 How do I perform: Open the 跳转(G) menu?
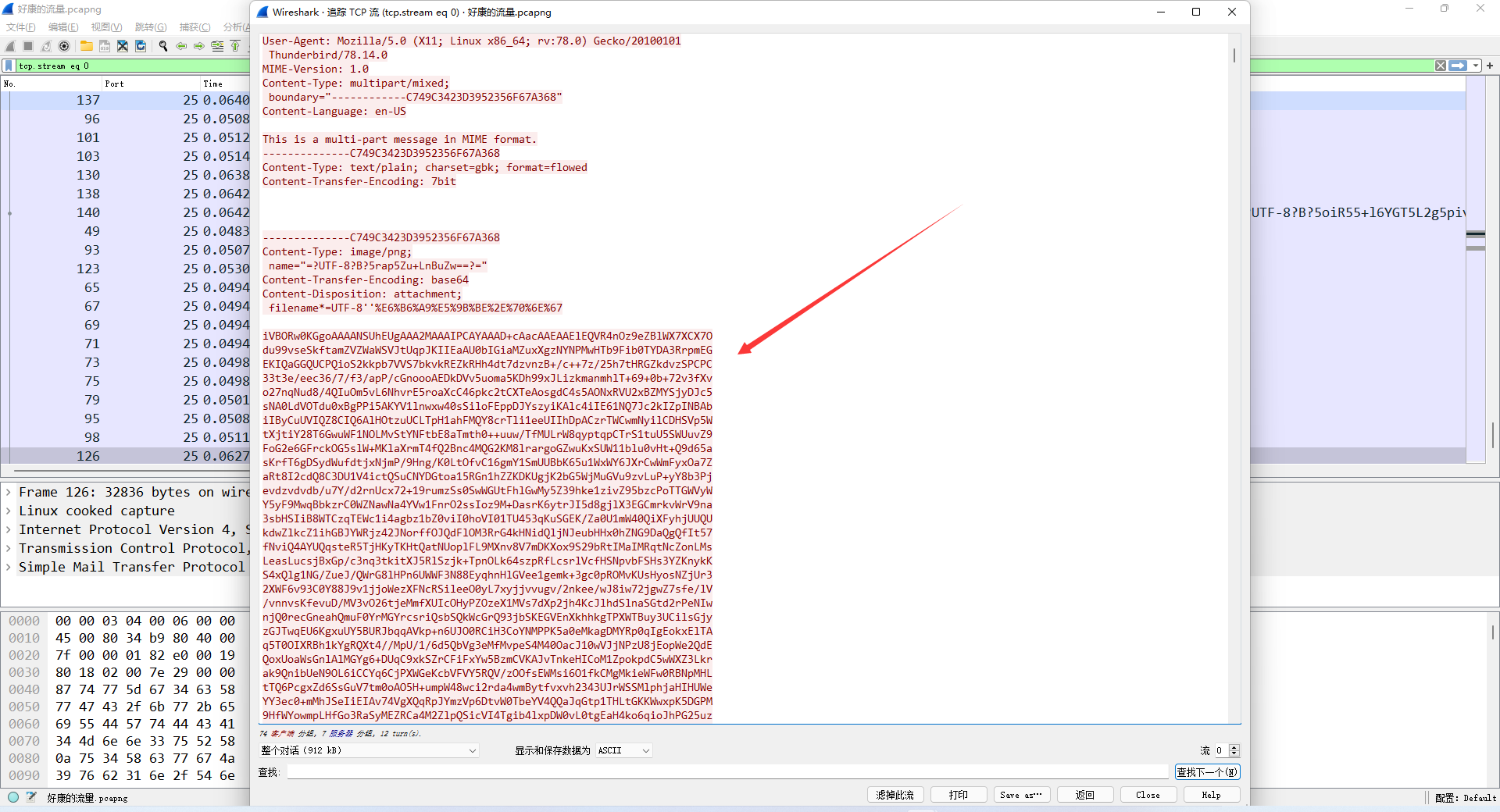click(x=151, y=27)
